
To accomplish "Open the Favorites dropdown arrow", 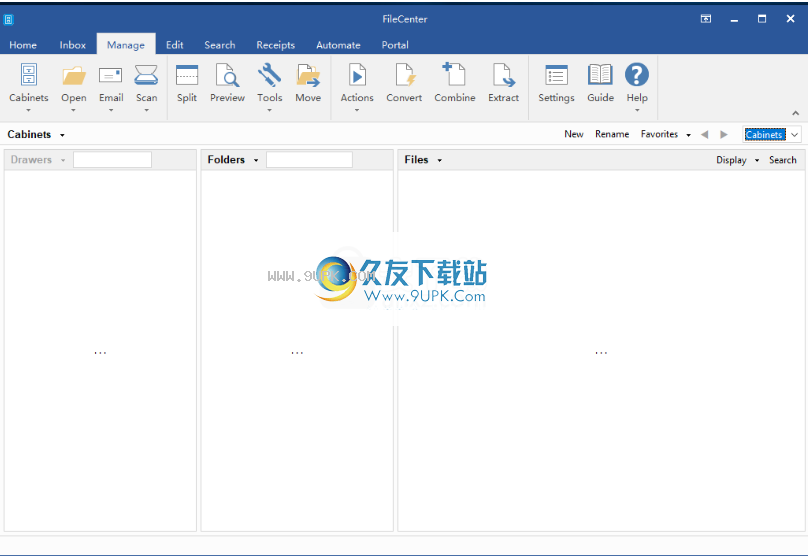I will coord(688,135).
